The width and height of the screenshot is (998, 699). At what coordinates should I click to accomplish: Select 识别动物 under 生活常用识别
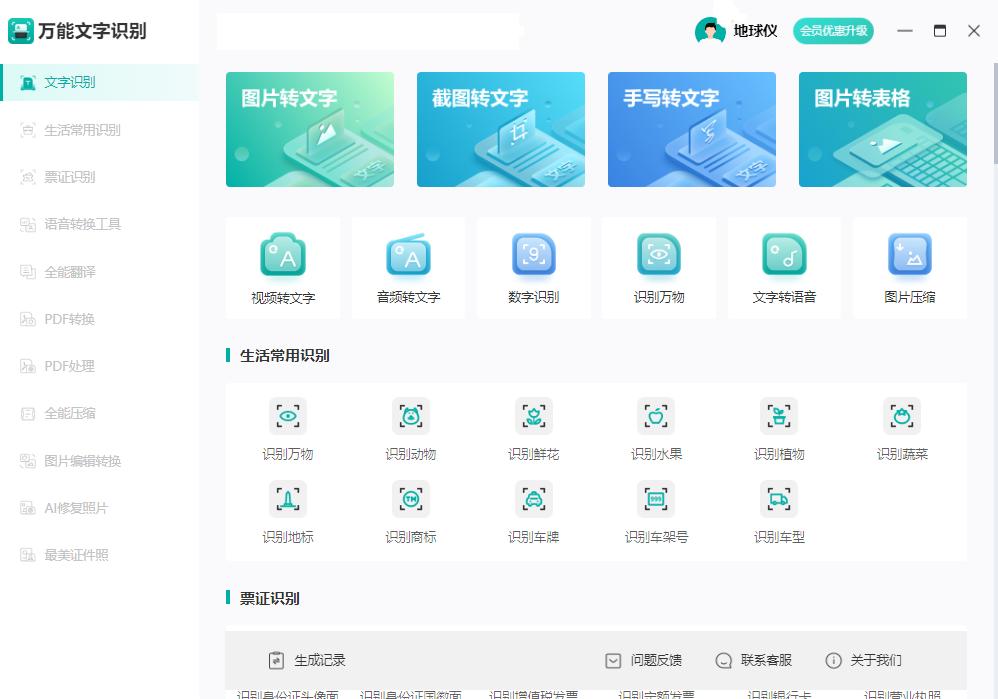pyautogui.click(x=411, y=416)
